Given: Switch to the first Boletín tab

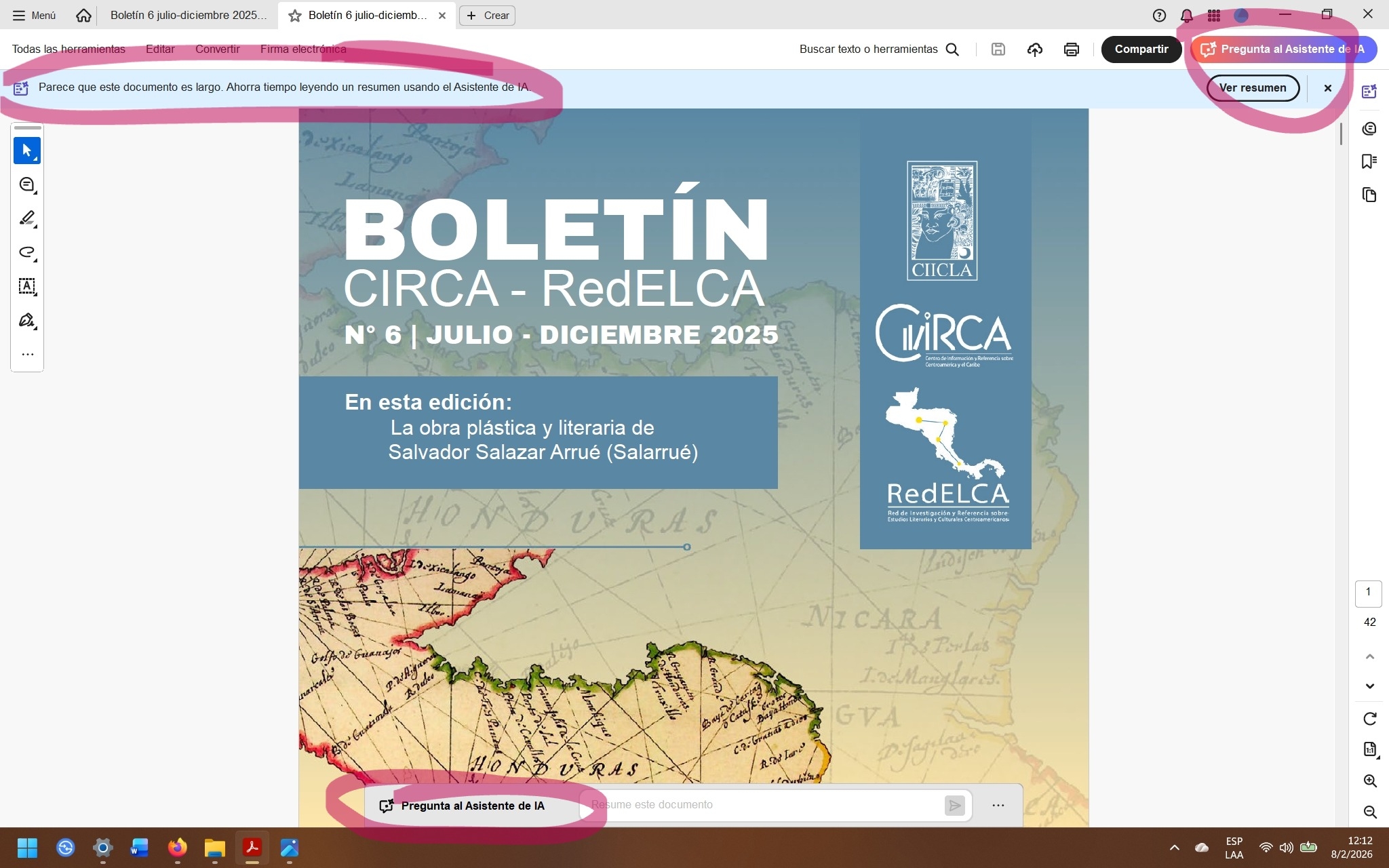Looking at the screenshot, I should (x=188, y=16).
